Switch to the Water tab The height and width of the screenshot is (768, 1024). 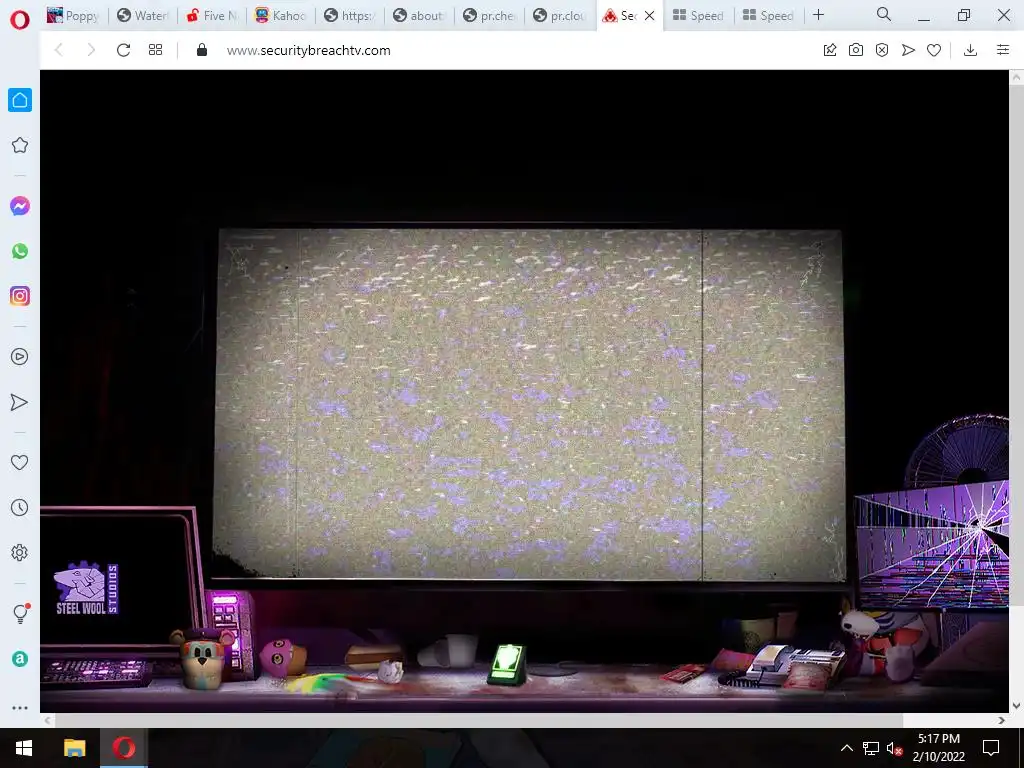tap(143, 16)
